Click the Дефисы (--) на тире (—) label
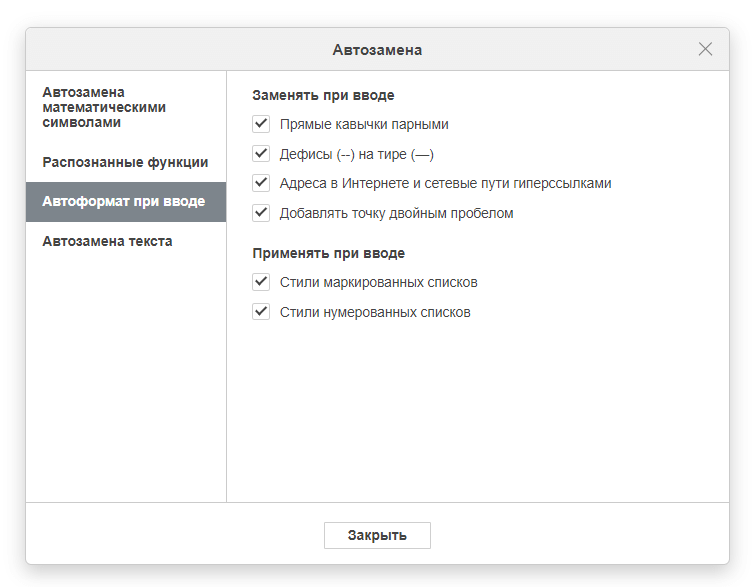Viewport: 755px width, 587px height. tap(356, 154)
